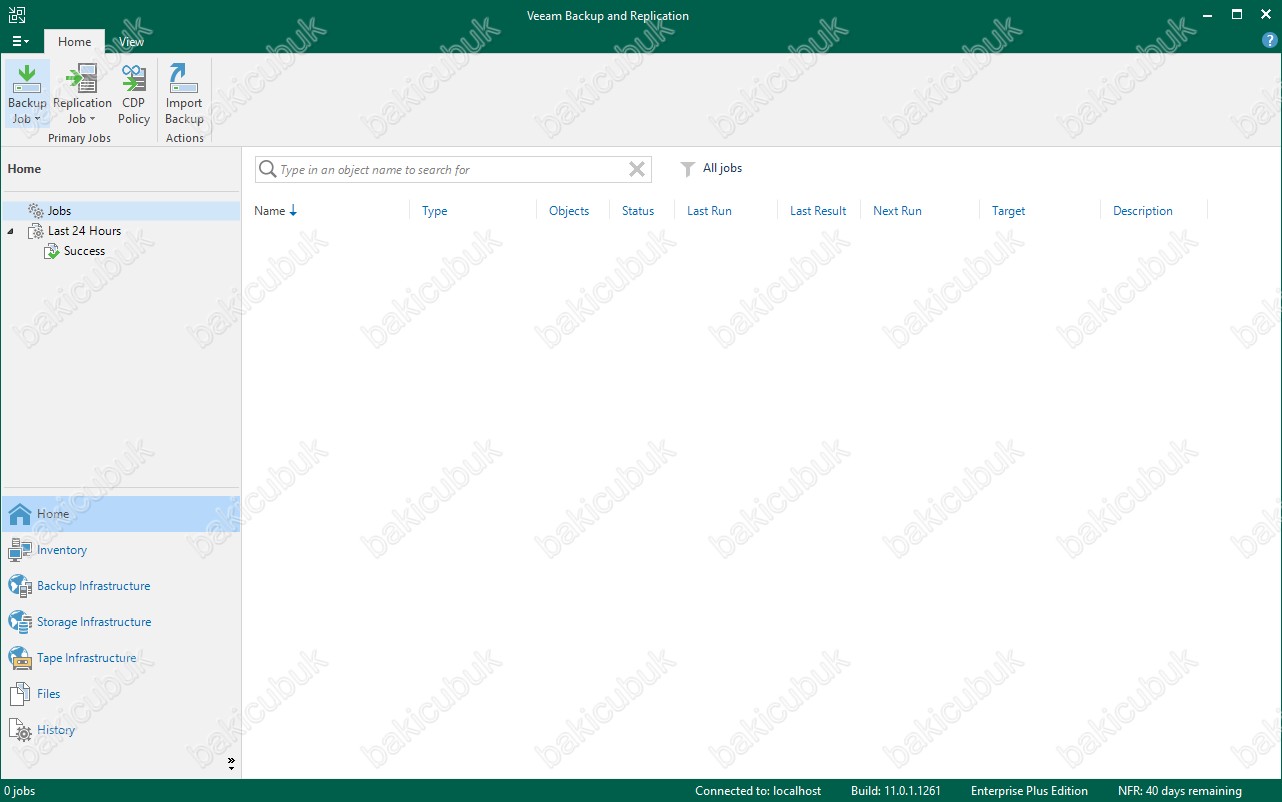Open the Files navigation view
The image size is (1282, 802).
pyautogui.click(x=121, y=694)
